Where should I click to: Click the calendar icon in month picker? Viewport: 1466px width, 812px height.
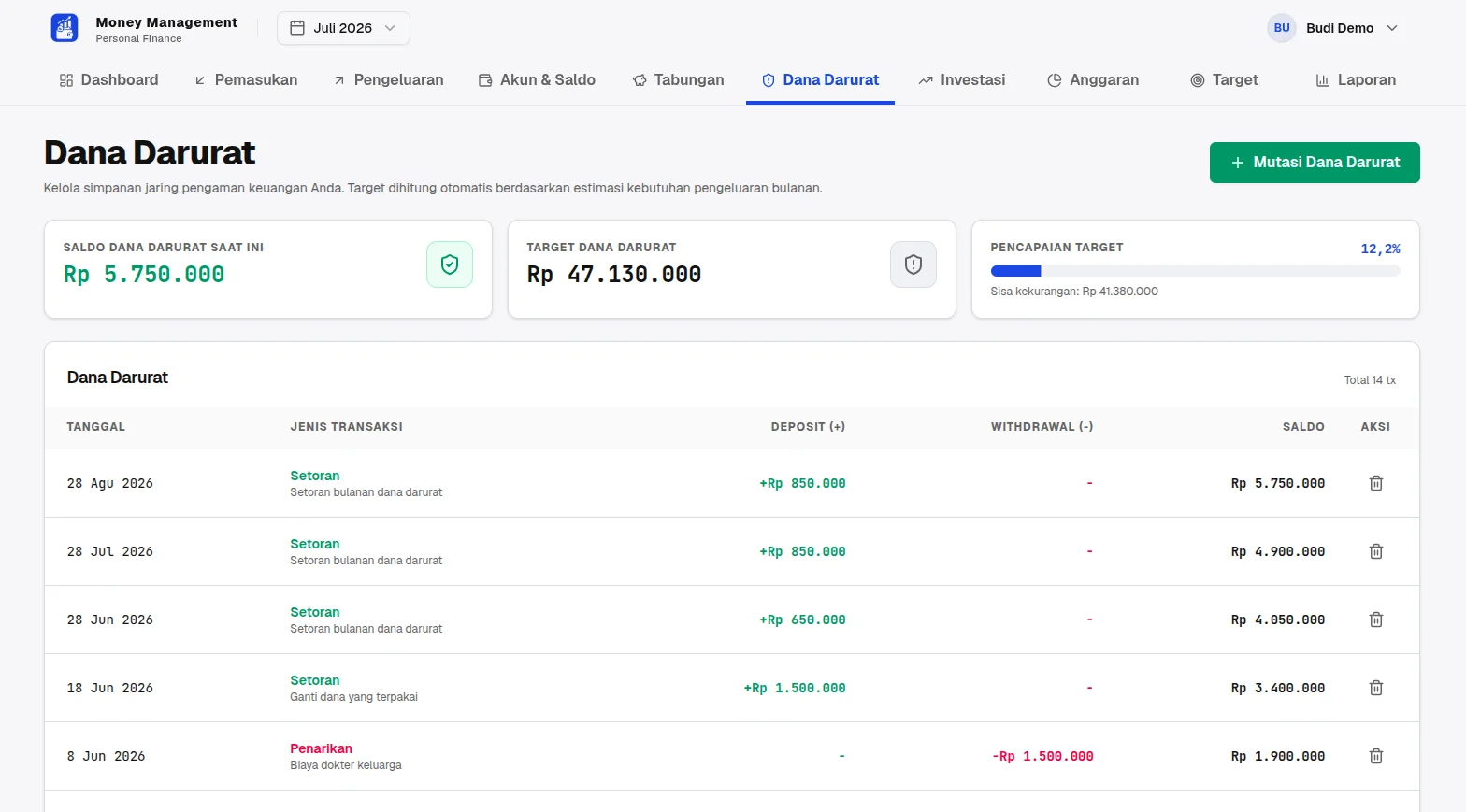coord(297,28)
